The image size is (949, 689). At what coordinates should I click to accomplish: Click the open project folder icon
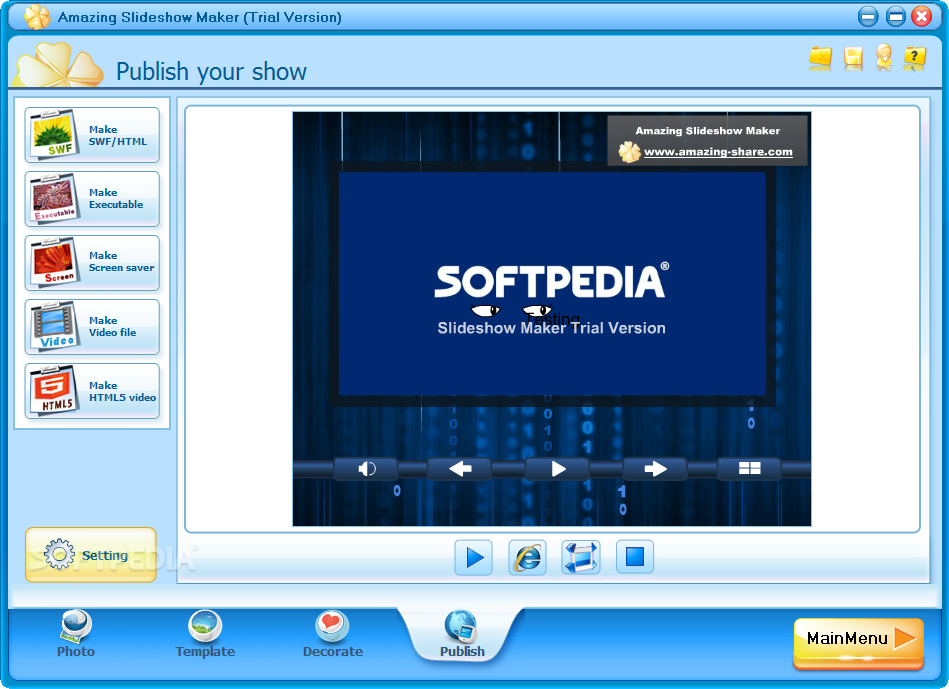(x=821, y=58)
